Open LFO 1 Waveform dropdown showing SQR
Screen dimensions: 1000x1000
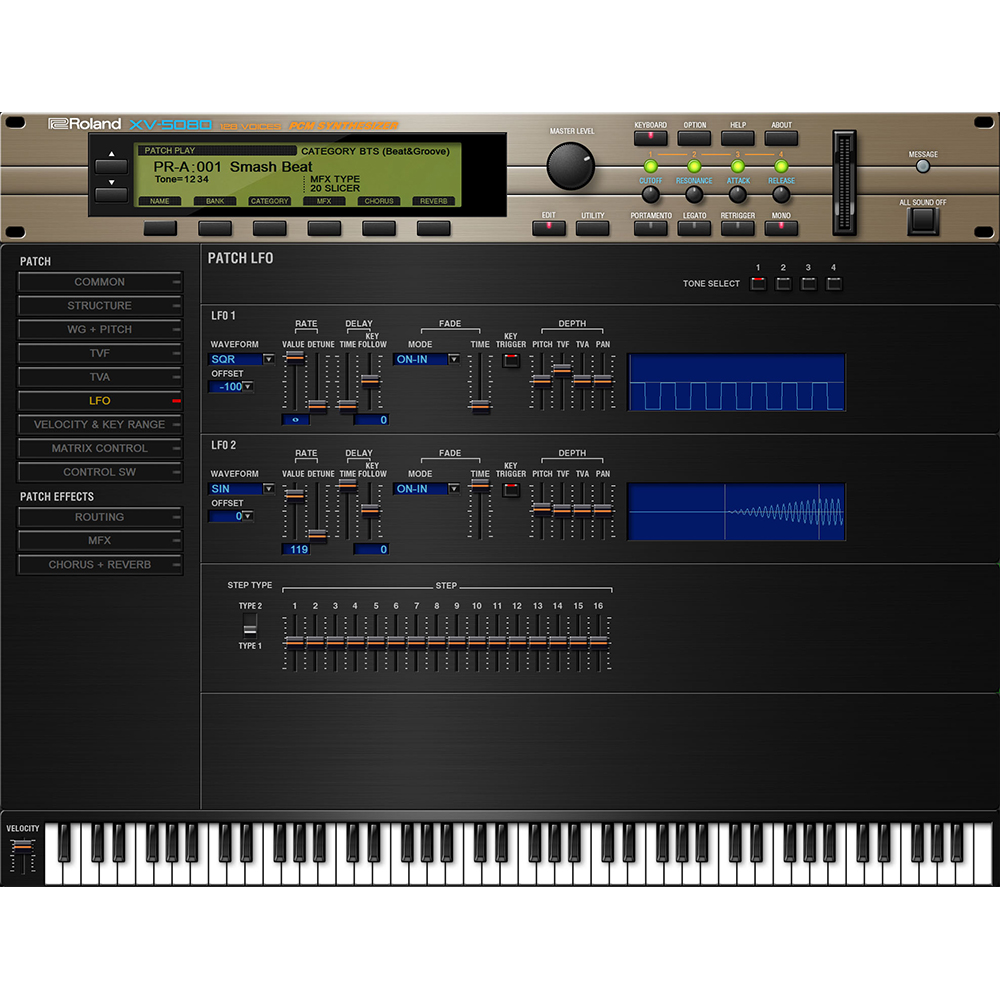(x=241, y=359)
